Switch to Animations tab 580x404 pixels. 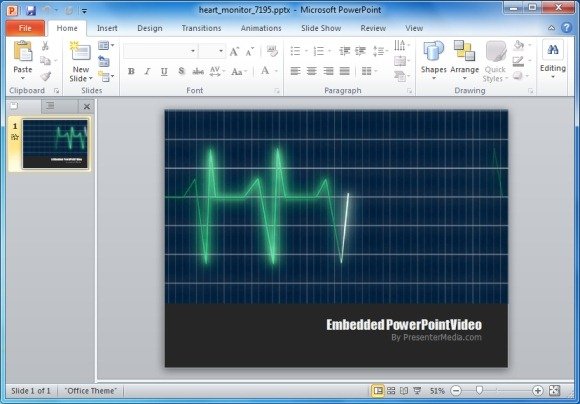[261, 28]
